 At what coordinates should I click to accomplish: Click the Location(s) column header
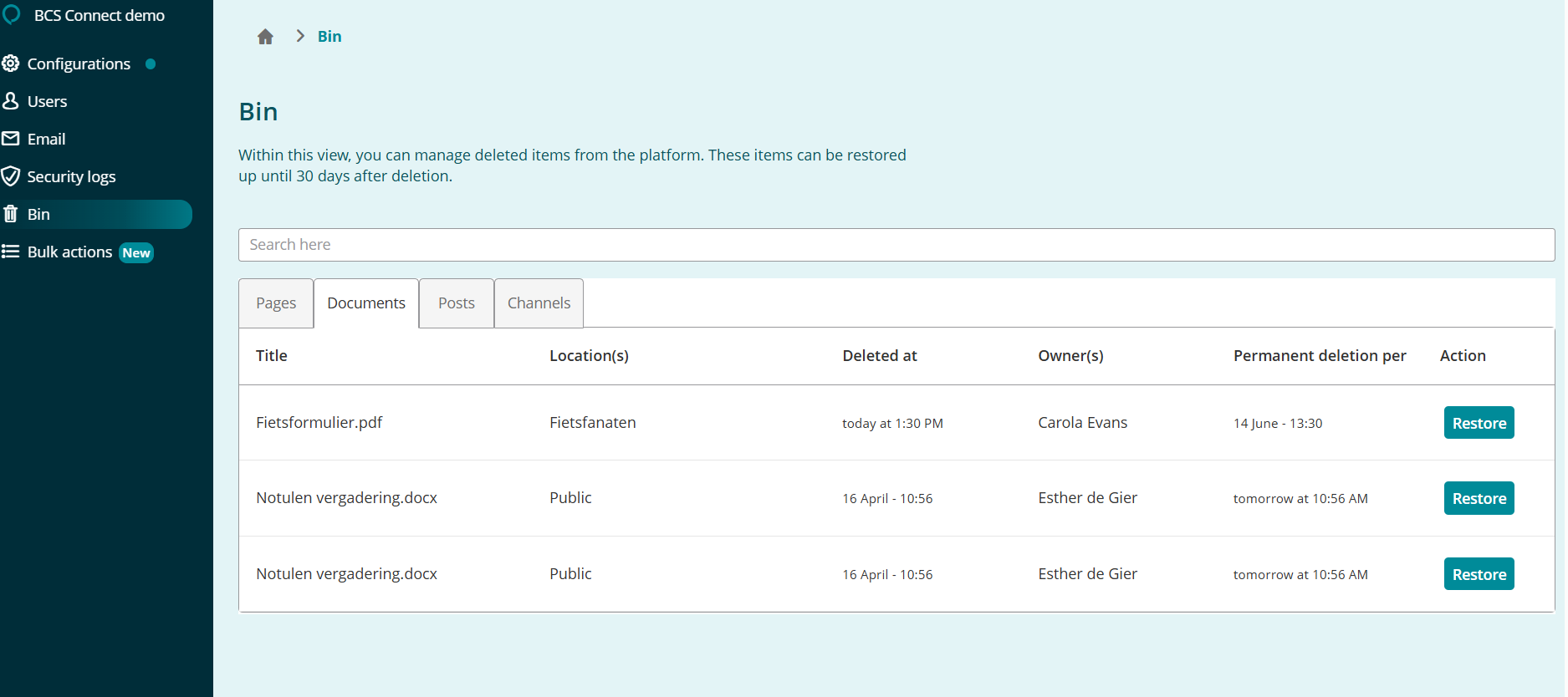pos(589,355)
